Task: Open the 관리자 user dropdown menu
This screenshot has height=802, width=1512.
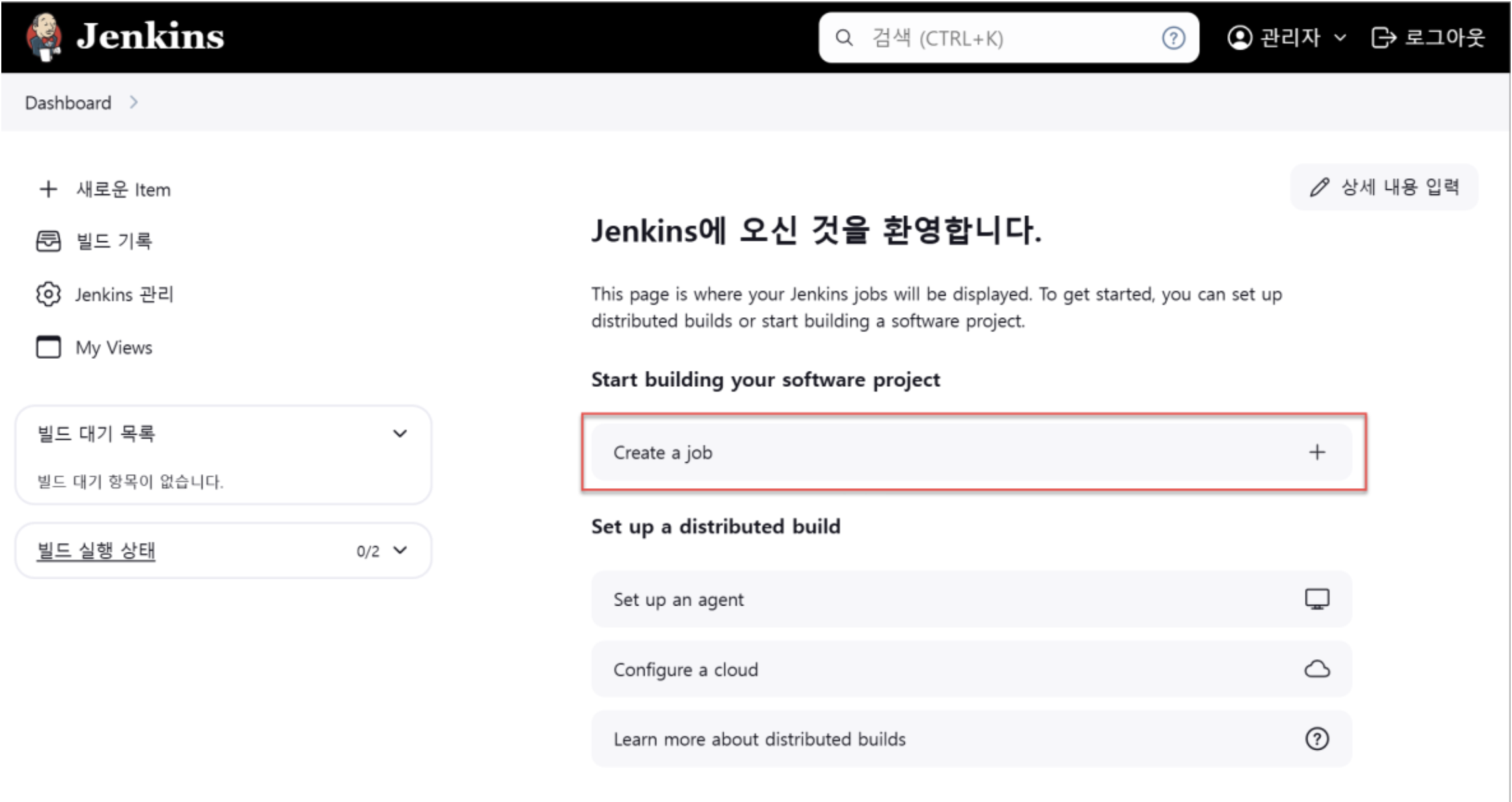Action: coord(1339,38)
